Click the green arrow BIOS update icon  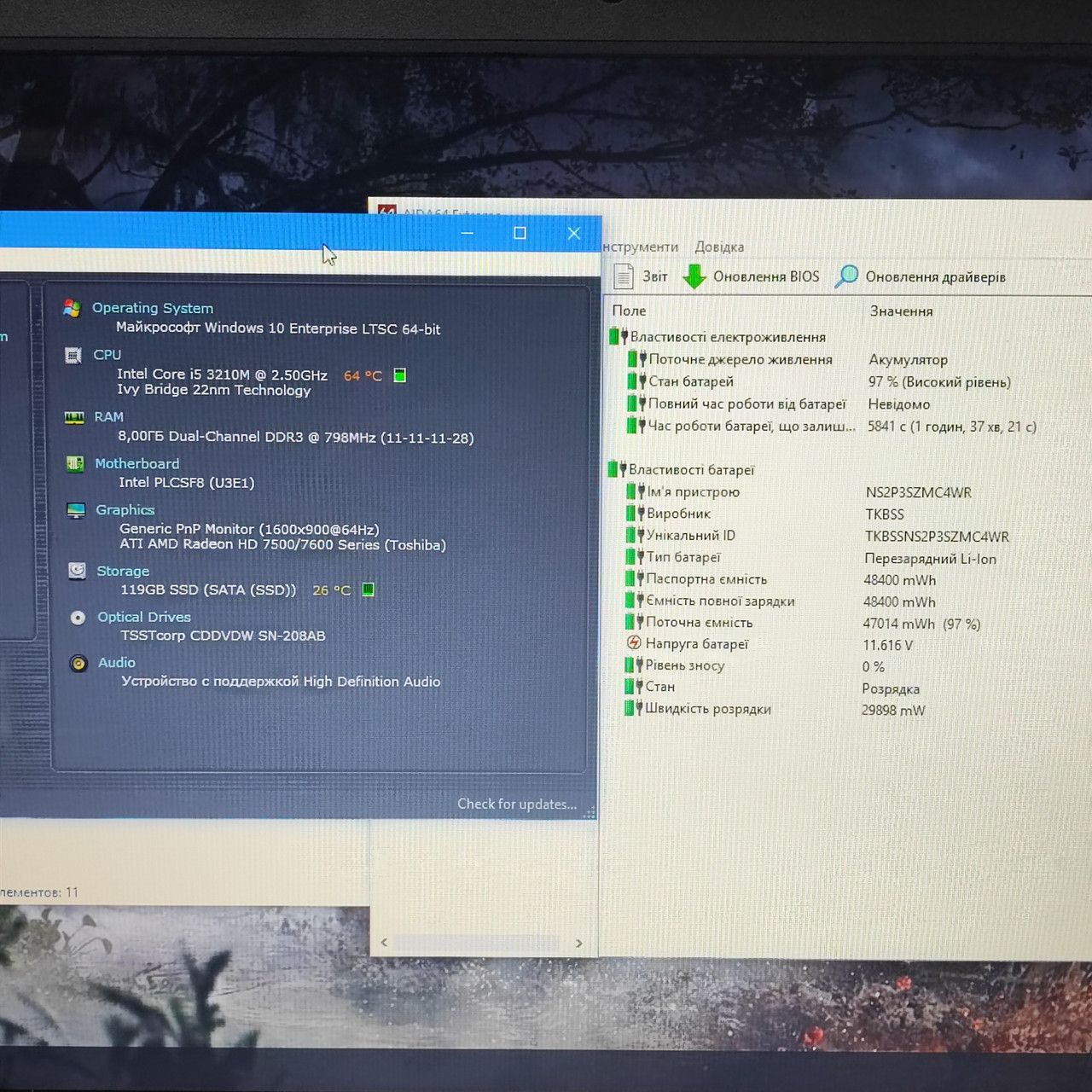click(x=694, y=276)
